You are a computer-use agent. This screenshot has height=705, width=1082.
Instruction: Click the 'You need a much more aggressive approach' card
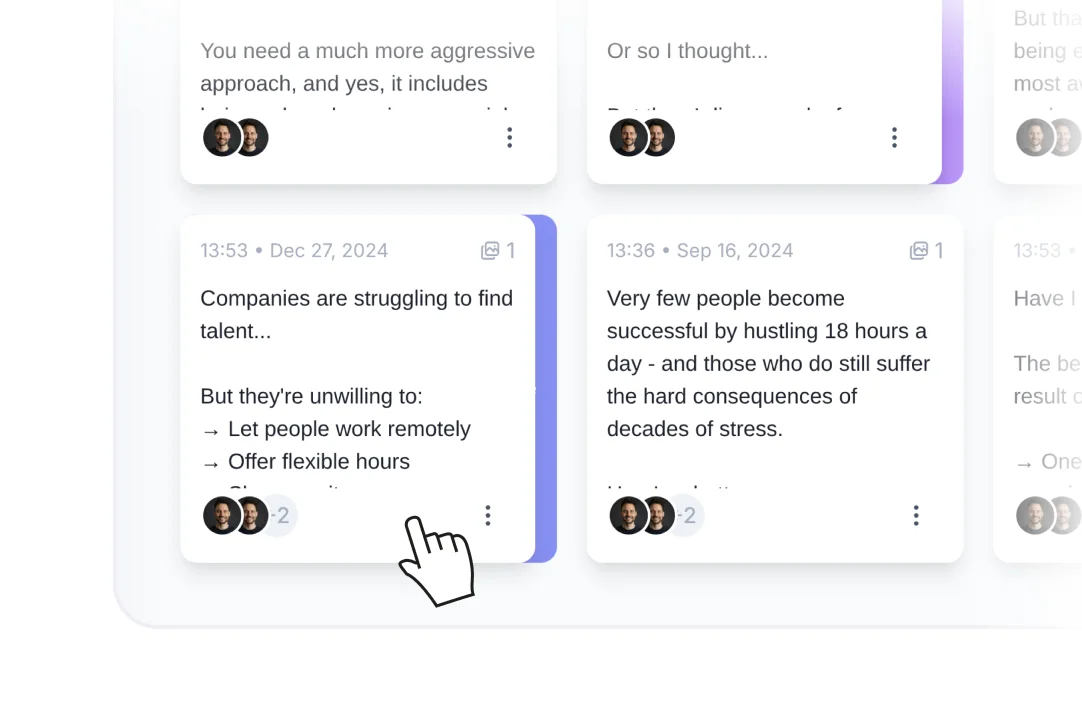368,67
